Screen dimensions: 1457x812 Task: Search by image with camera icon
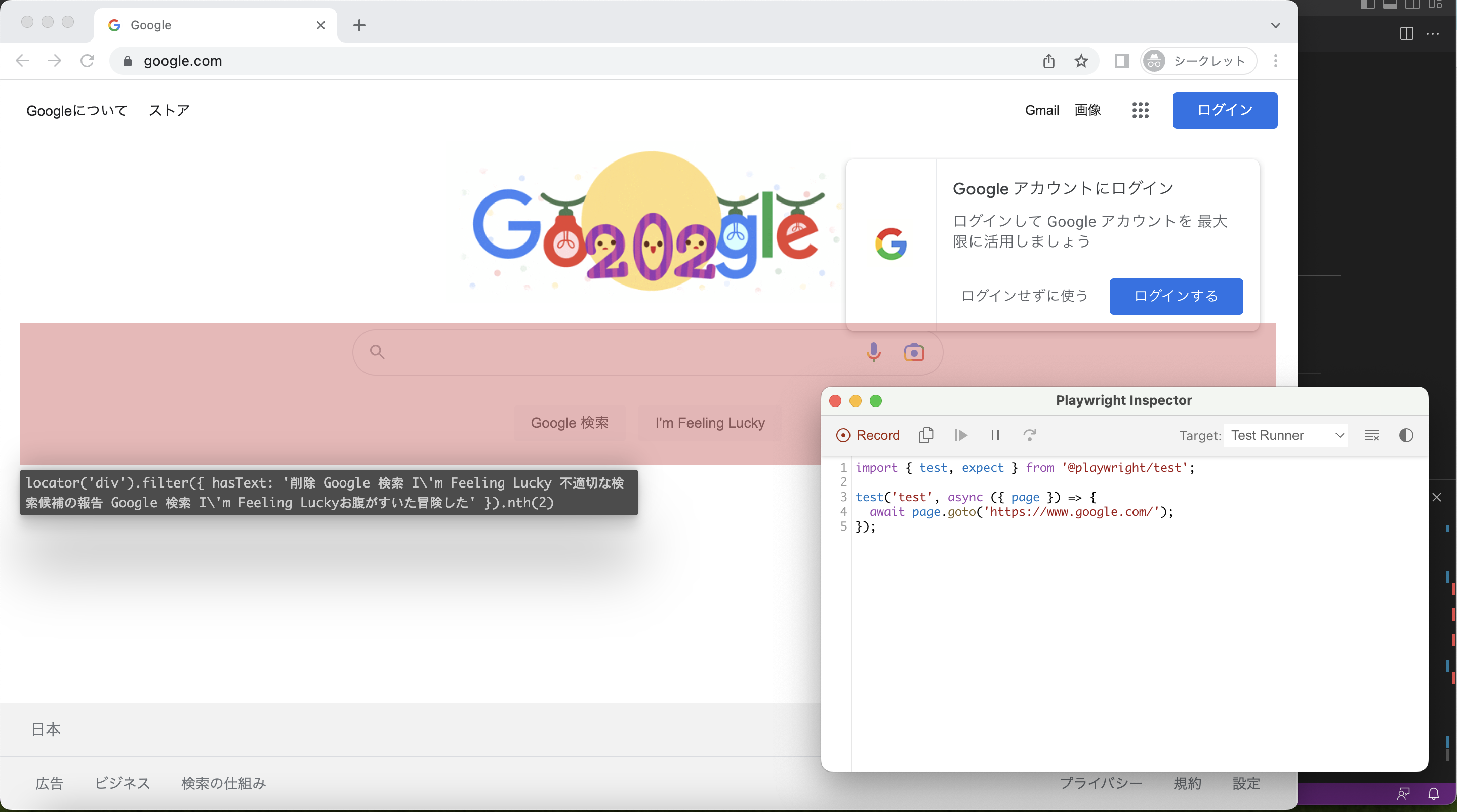(913, 352)
